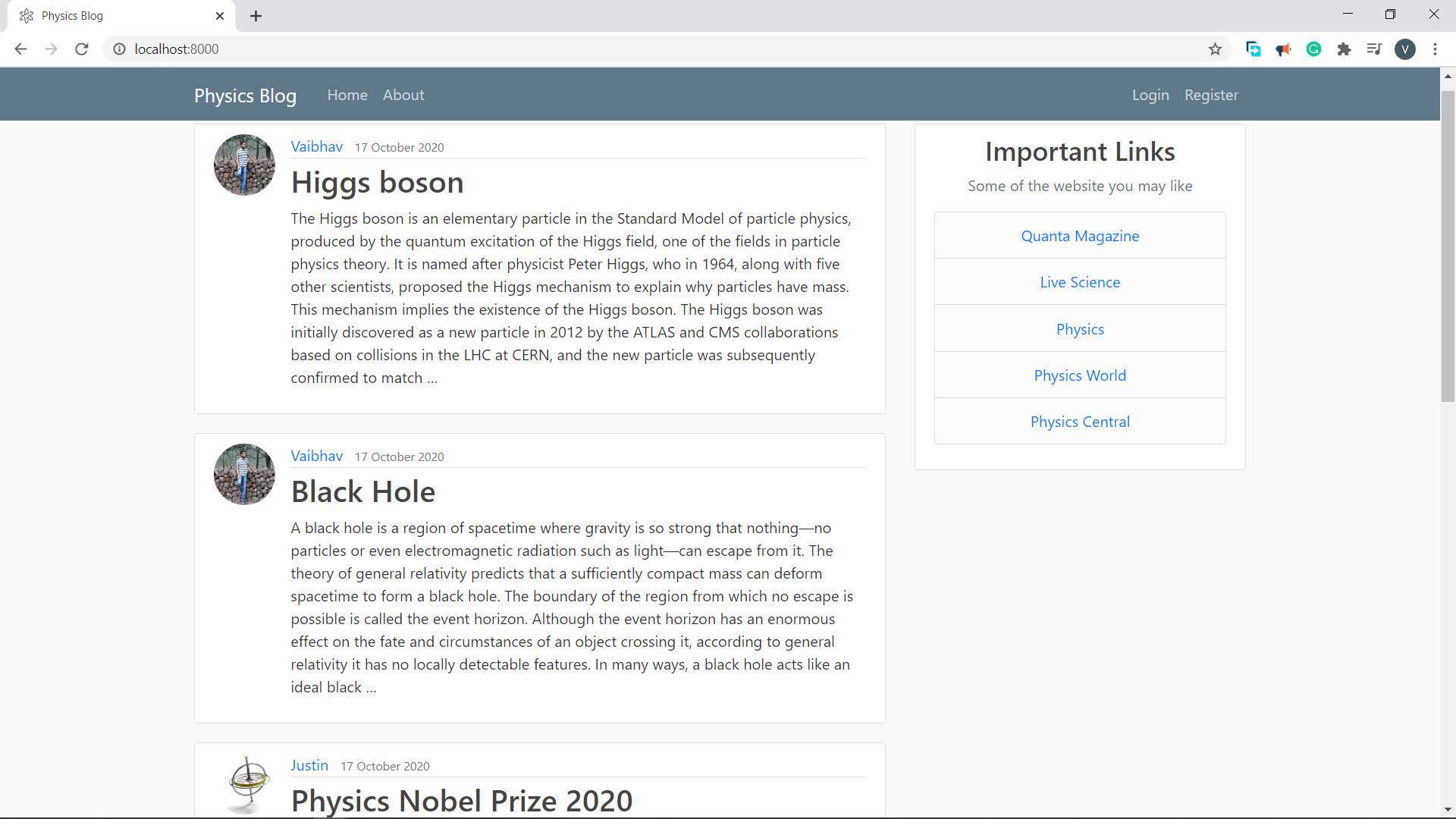This screenshot has height=819, width=1456.
Task: Go to the Home nav item
Action: click(347, 95)
